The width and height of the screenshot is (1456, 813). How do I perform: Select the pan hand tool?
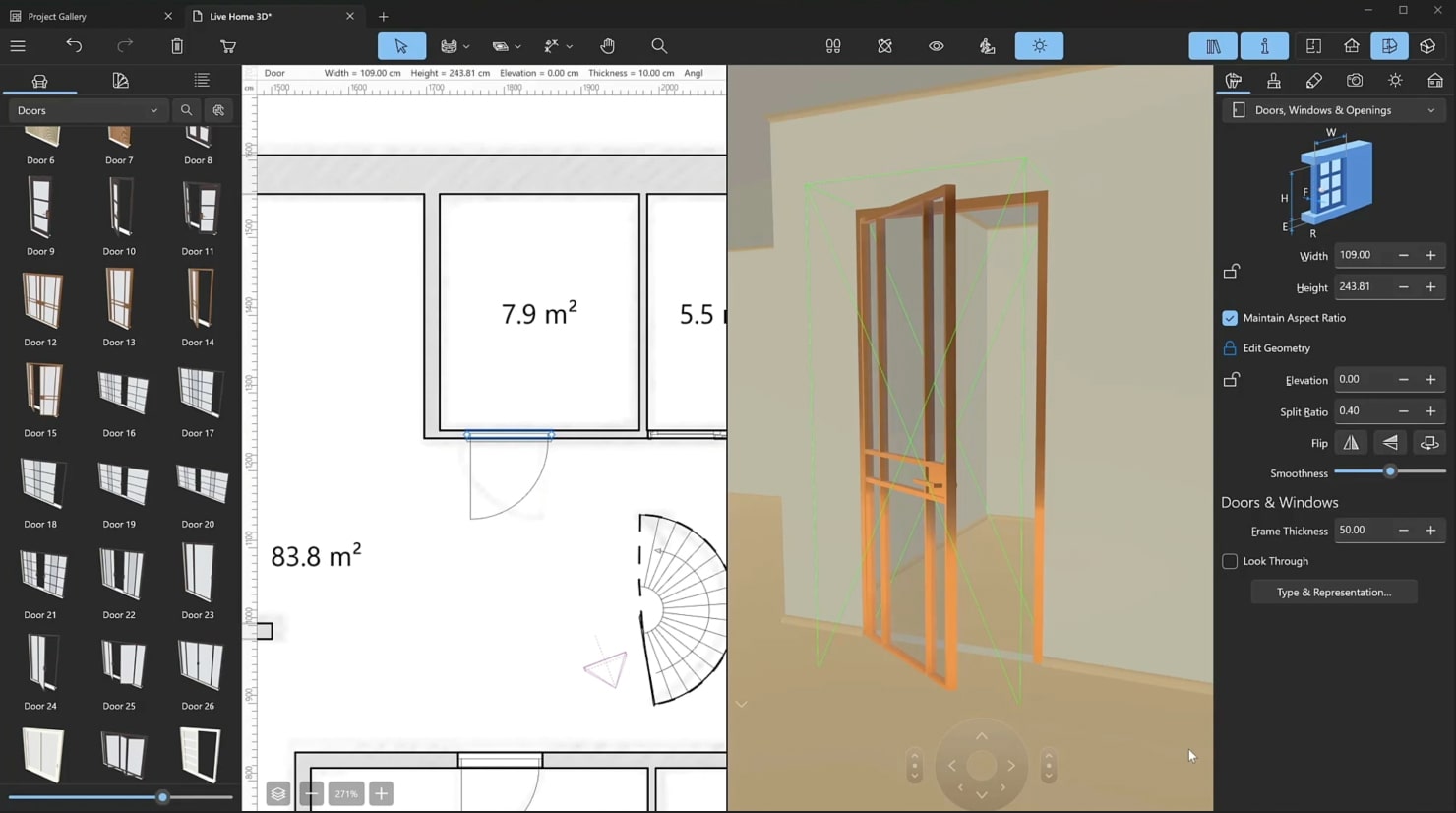click(608, 46)
